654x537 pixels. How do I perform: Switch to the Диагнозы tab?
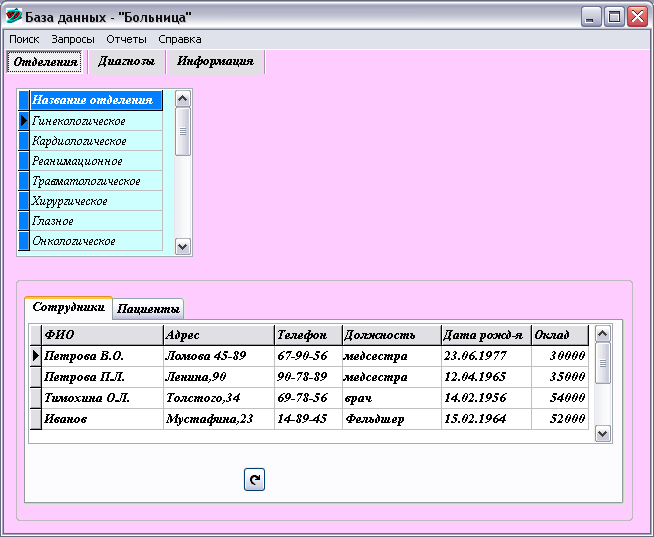click(x=126, y=61)
